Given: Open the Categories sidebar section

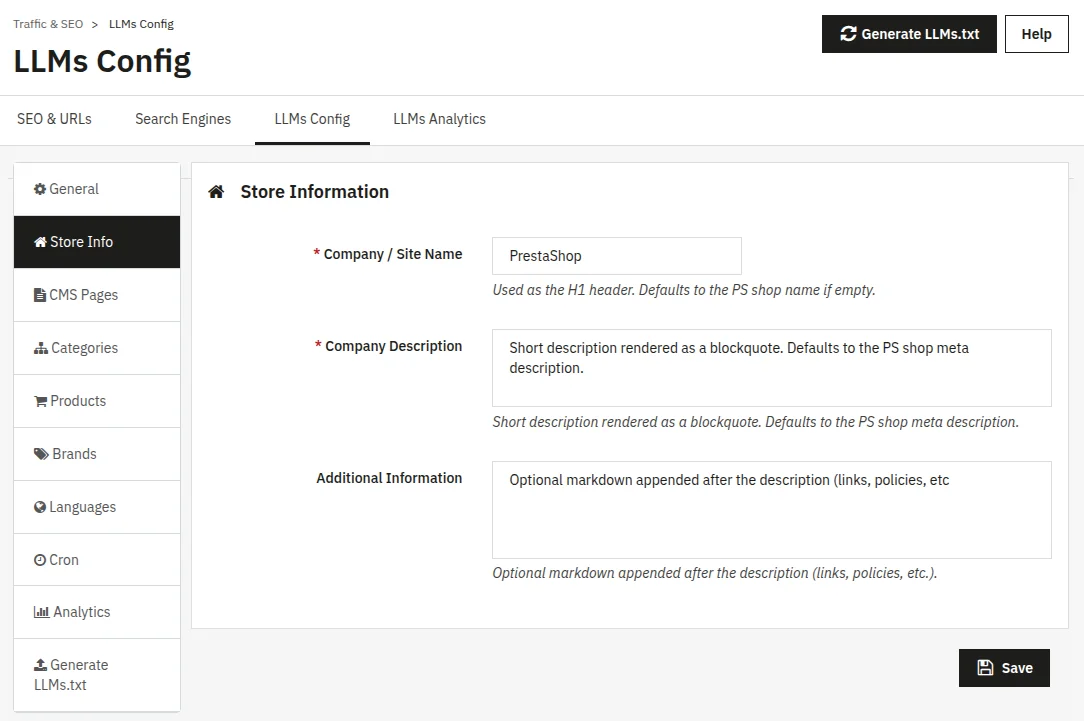Looking at the screenshot, I should [x=97, y=348].
